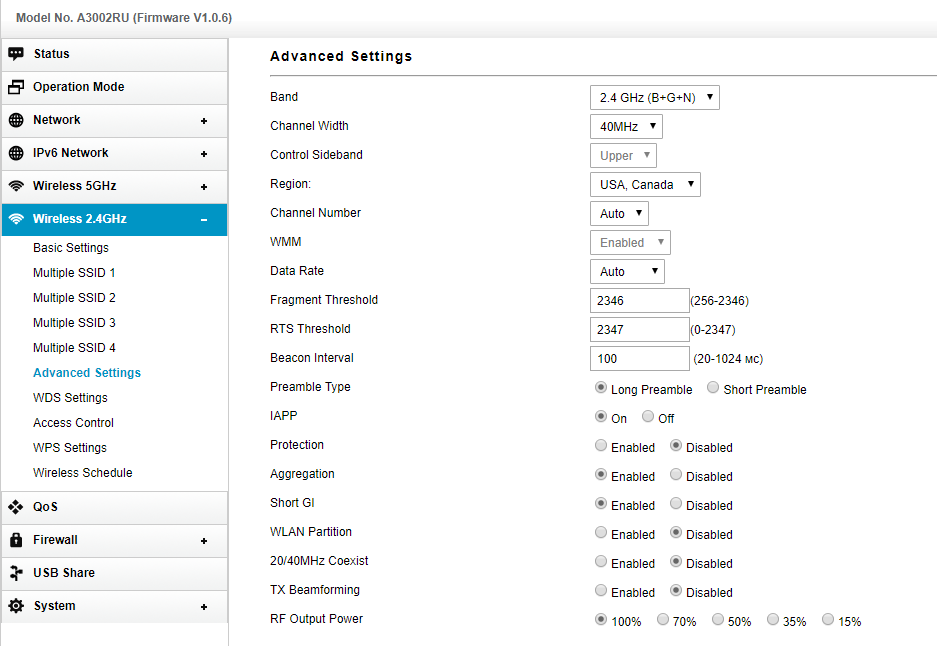
Task: Open the Channel Number dropdown
Action: (619, 213)
